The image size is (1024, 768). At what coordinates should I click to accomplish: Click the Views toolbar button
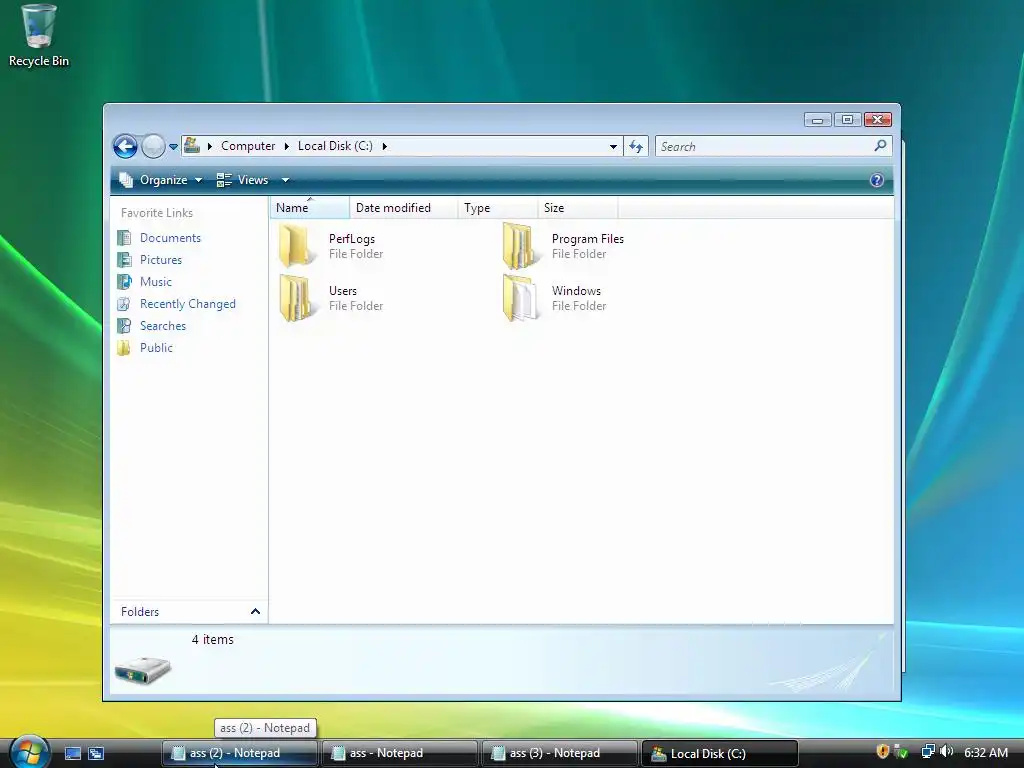[243, 180]
